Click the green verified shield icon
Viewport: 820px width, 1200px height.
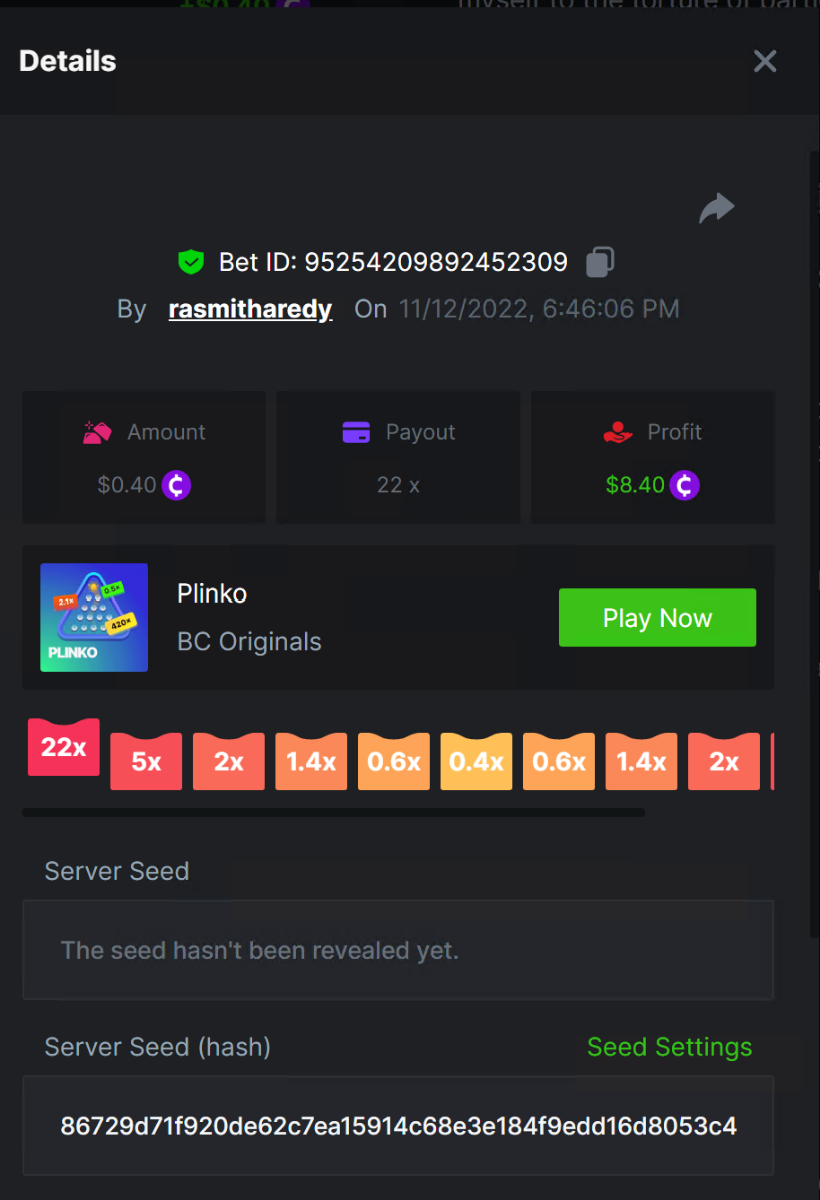pyautogui.click(x=190, y=263)
